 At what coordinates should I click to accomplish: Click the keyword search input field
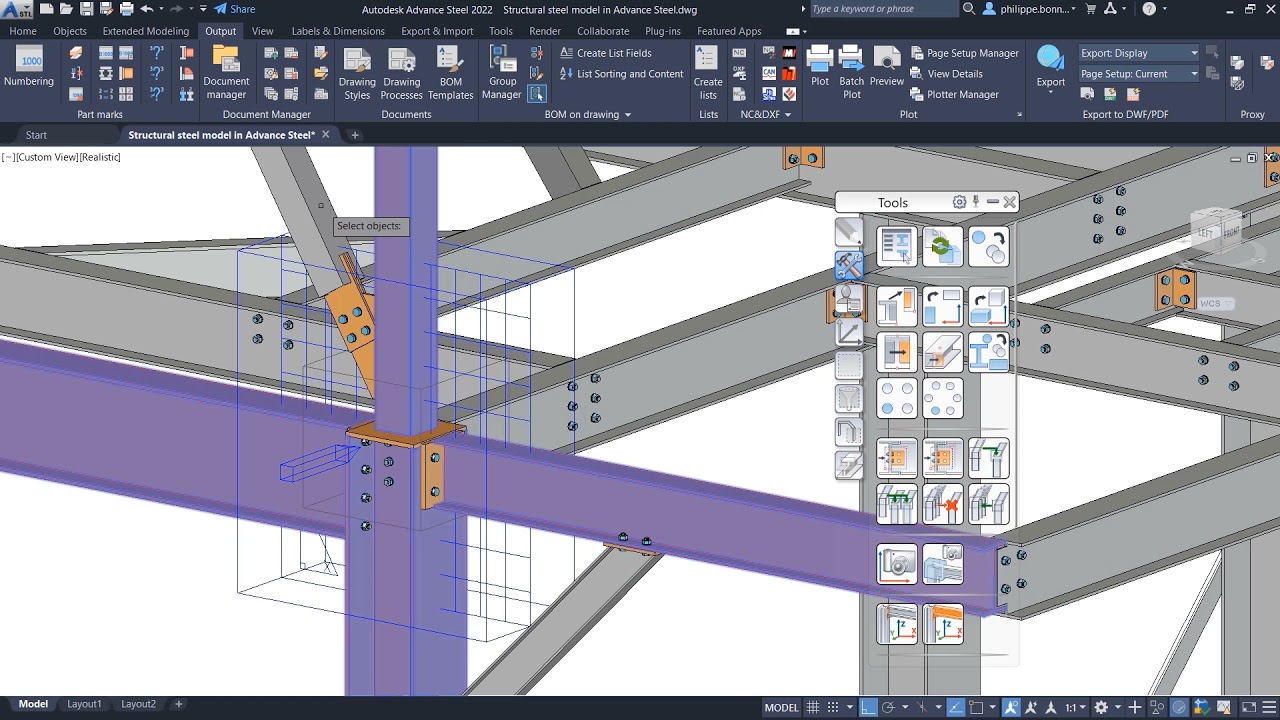coord(883,9)
